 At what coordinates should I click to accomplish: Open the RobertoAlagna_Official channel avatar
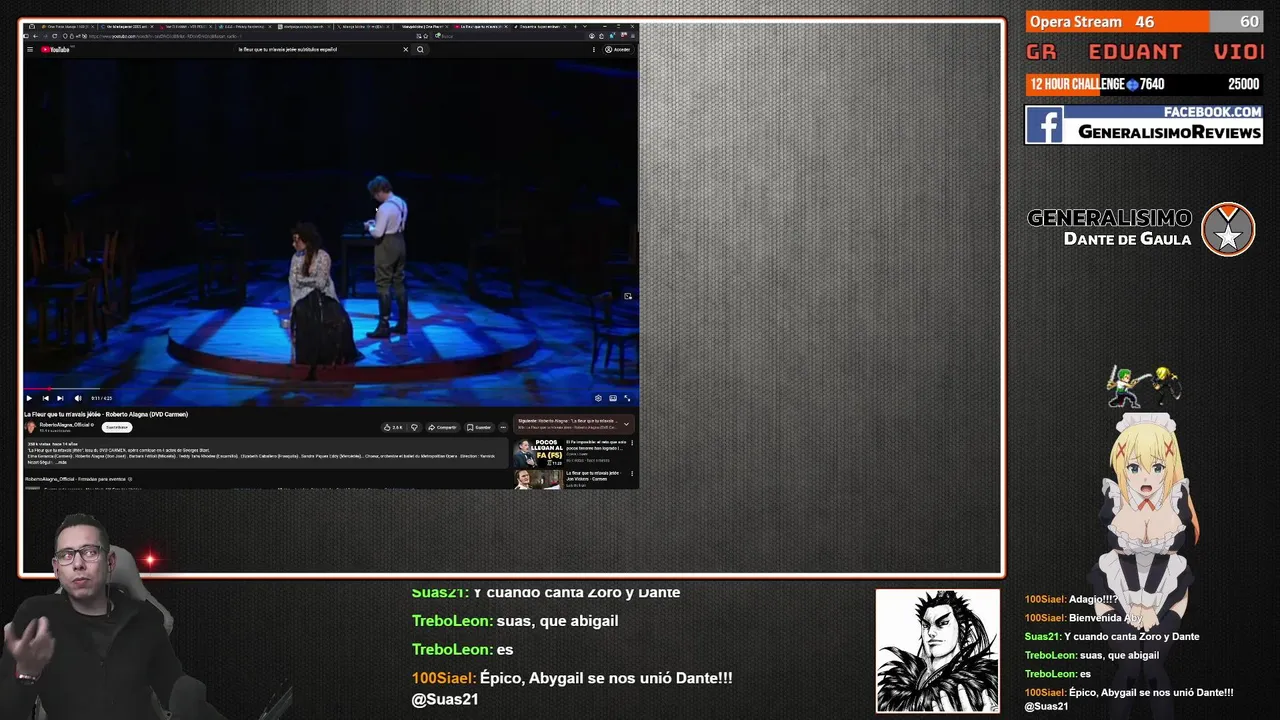click(30, 427)
